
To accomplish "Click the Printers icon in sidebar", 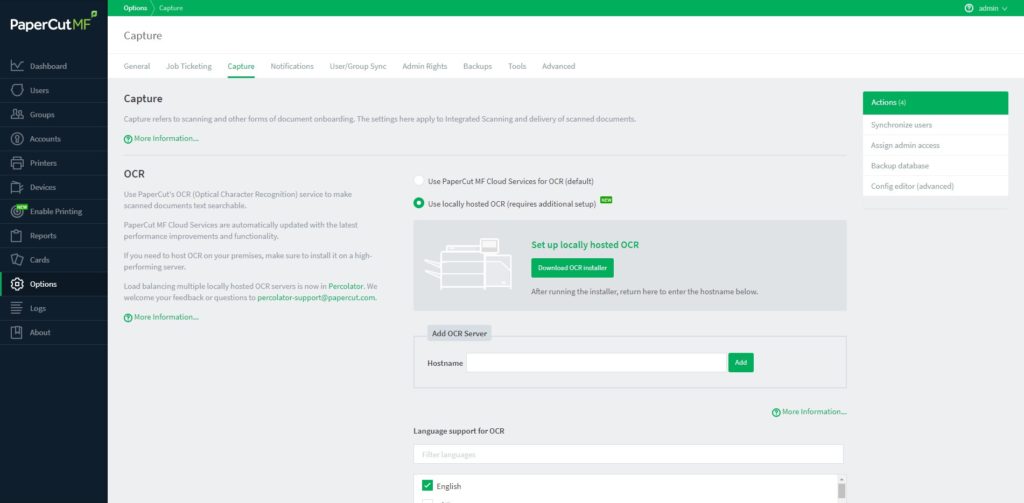I will [x=17, y=163].
